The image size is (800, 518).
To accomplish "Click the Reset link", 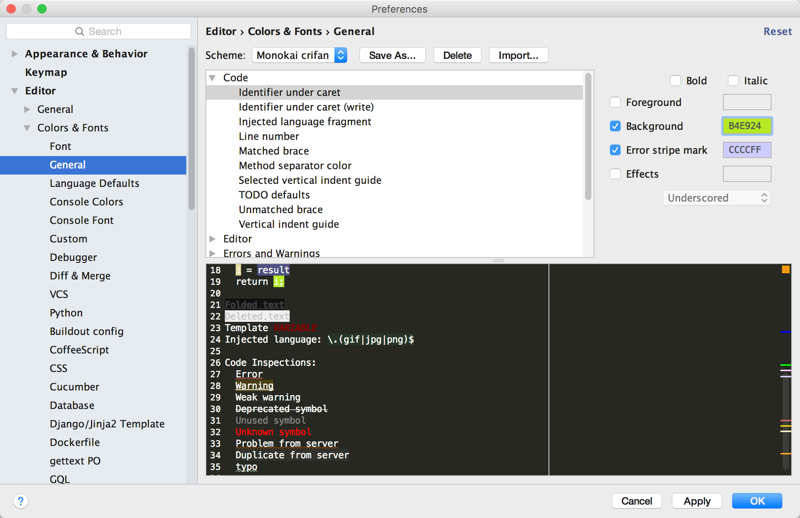I will click(778, 31).
